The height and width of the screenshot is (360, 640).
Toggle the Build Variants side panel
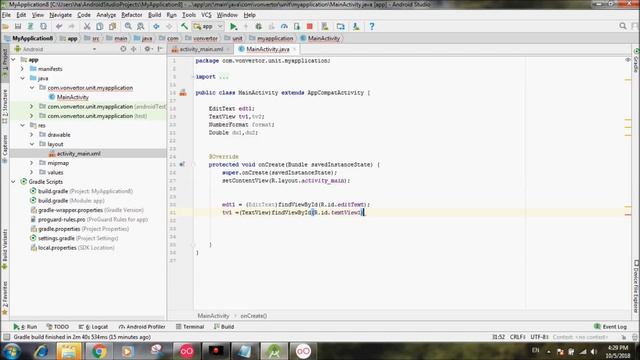click(x=5, y=248)
